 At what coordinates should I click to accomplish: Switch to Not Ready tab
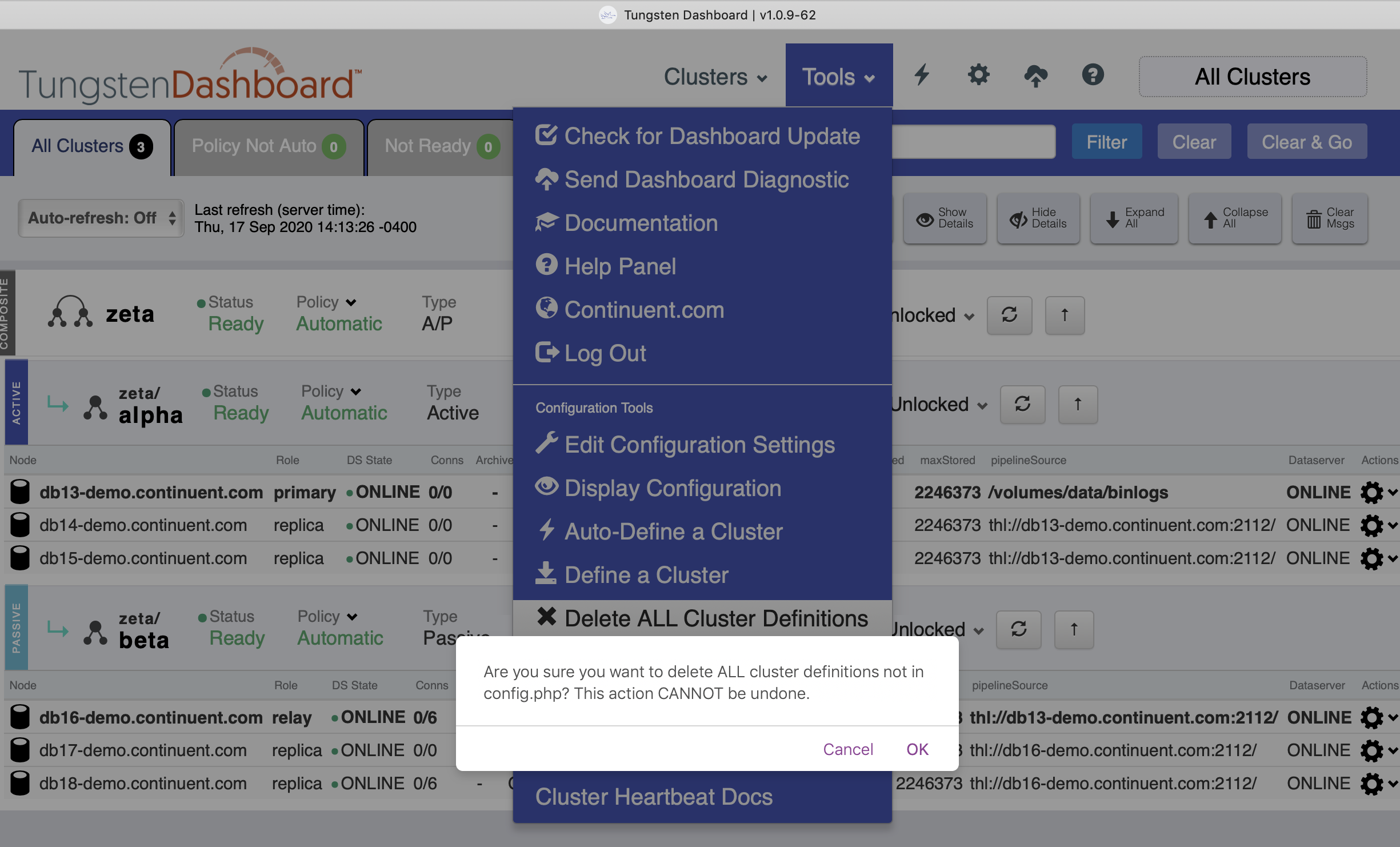pos(441,147)
